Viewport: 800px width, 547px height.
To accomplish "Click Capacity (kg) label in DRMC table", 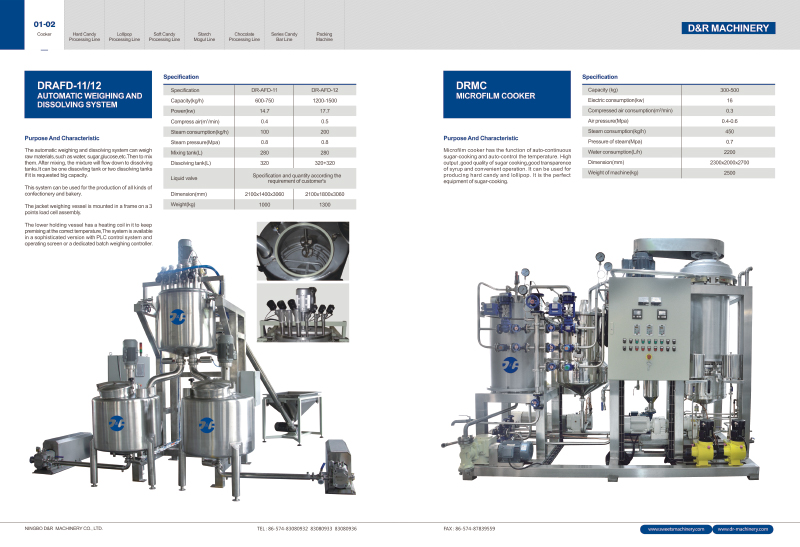I will pyautogui.click(x=603, y=90).
